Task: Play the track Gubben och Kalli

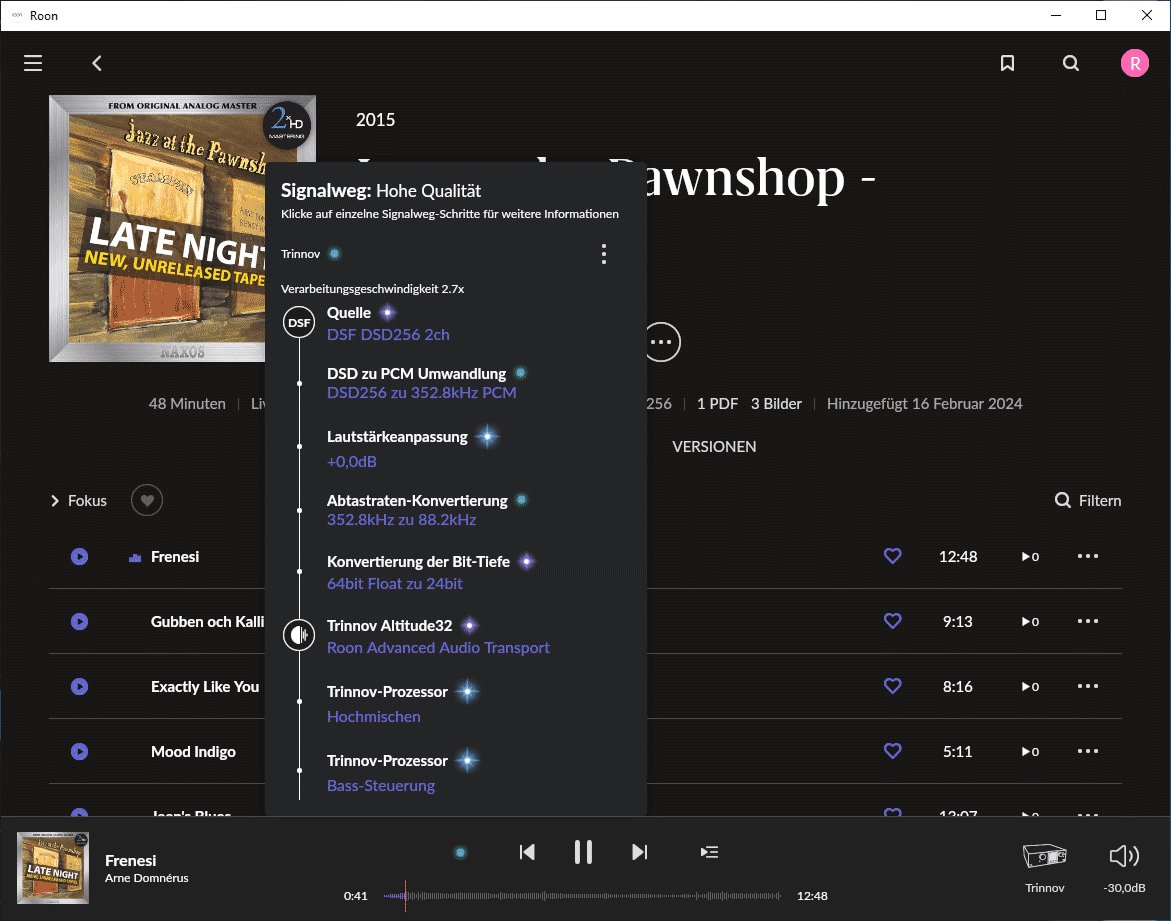Action: click(79, 621)
